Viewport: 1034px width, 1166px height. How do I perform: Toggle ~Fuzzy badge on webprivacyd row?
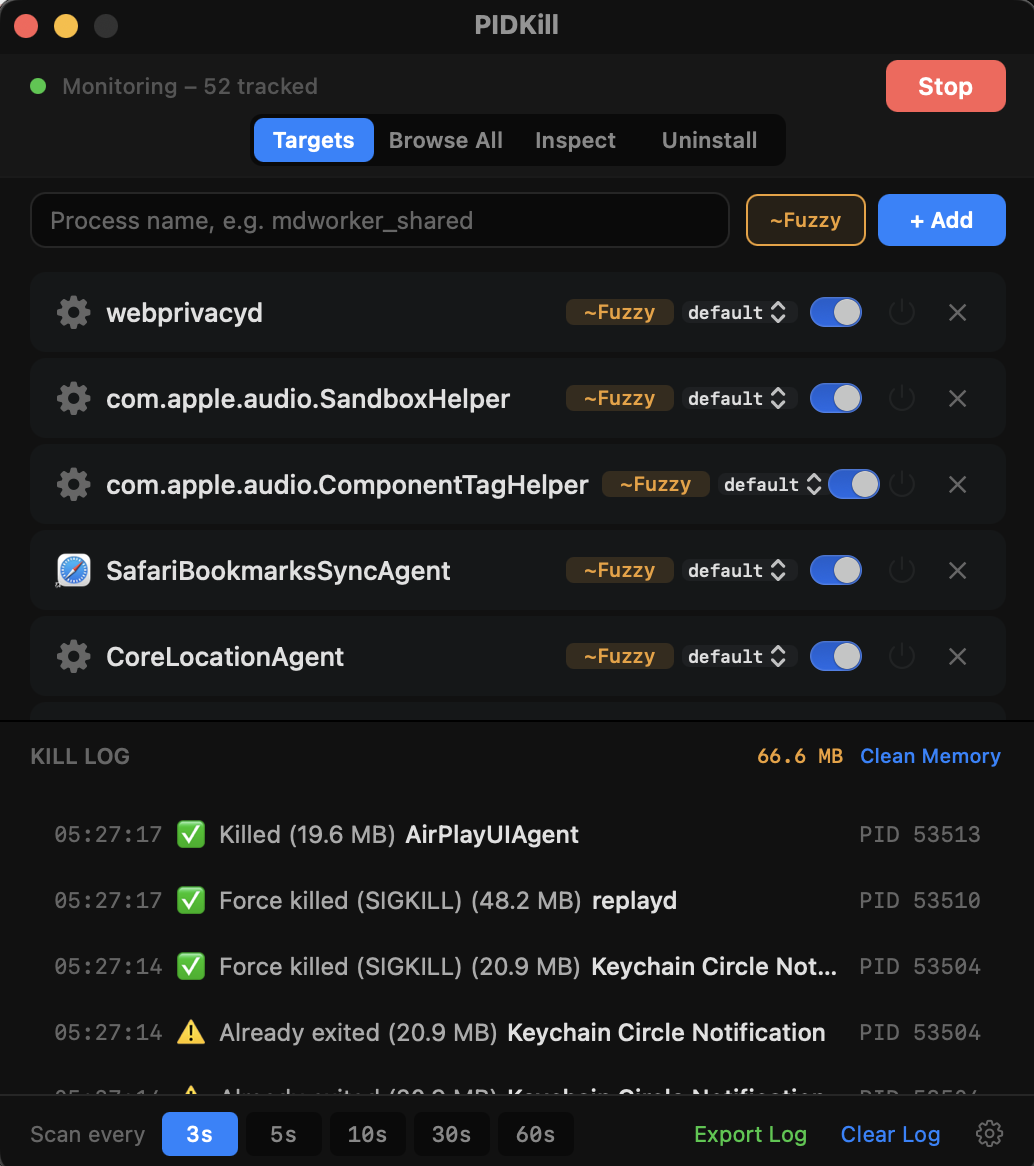[620, 312]
